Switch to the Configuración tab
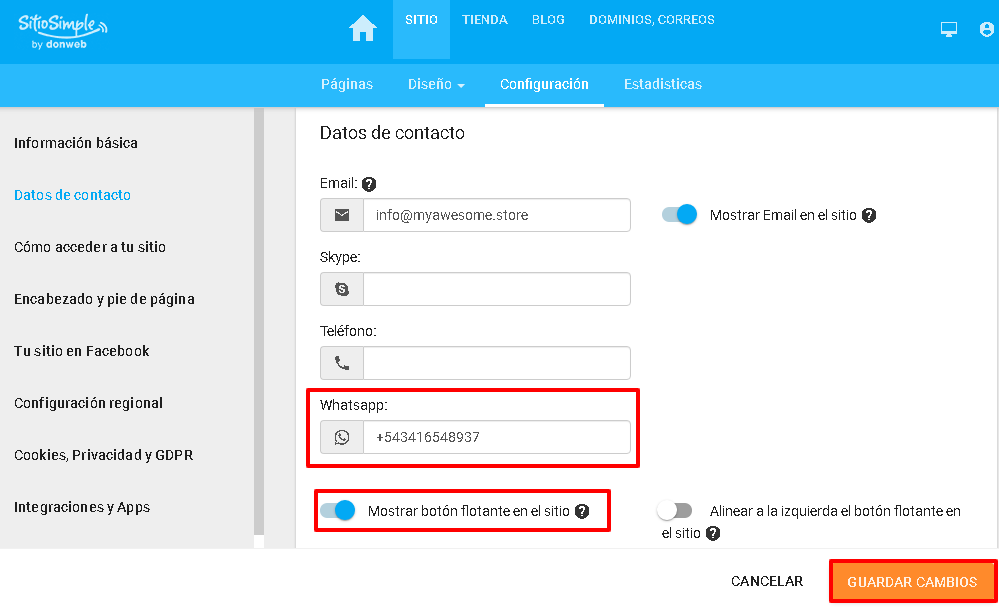999x607 pixels. (x=544, y=84)
